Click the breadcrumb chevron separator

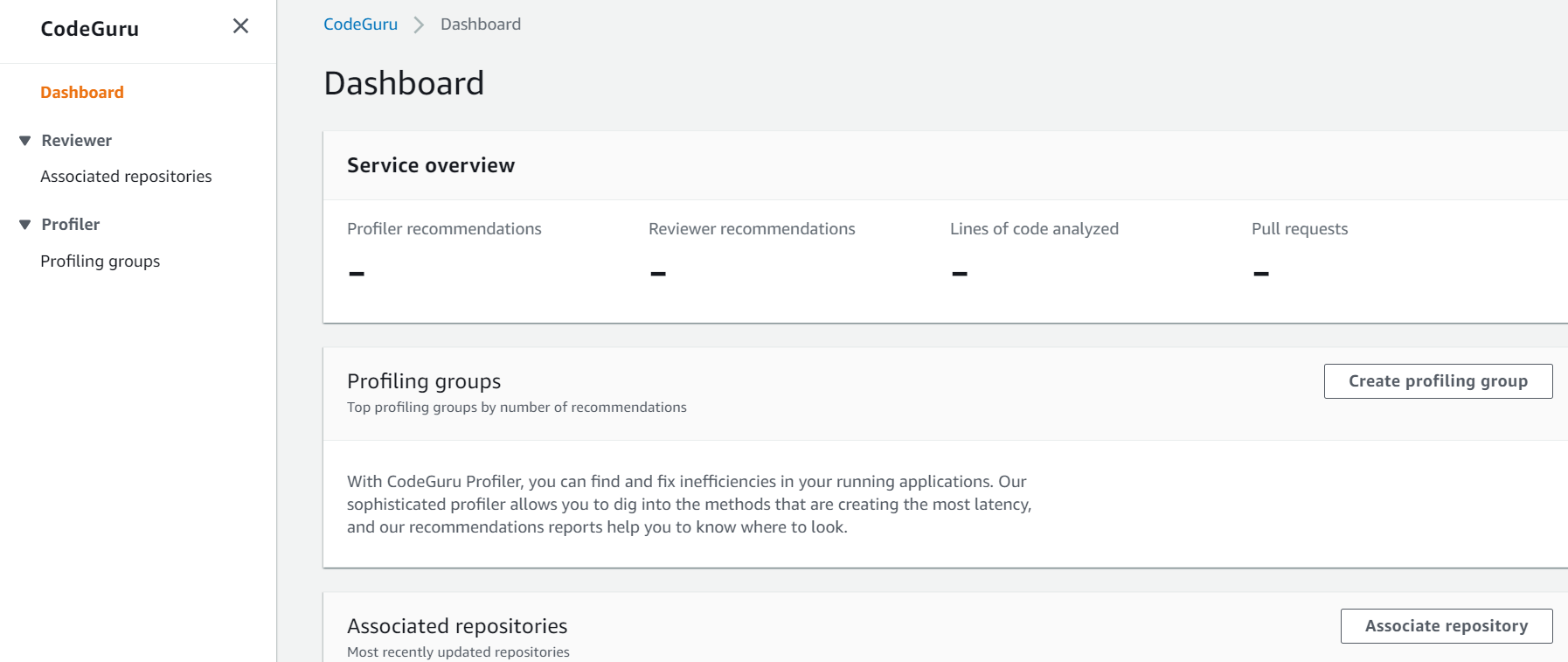(420, 24)
